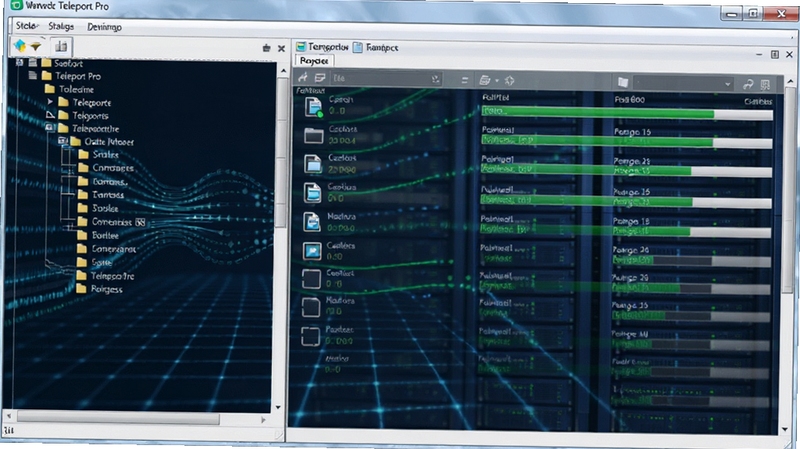Select the 'Telmpso Pre' folder
The width and height of the screenshot is (800, 449).
[105, 276]
